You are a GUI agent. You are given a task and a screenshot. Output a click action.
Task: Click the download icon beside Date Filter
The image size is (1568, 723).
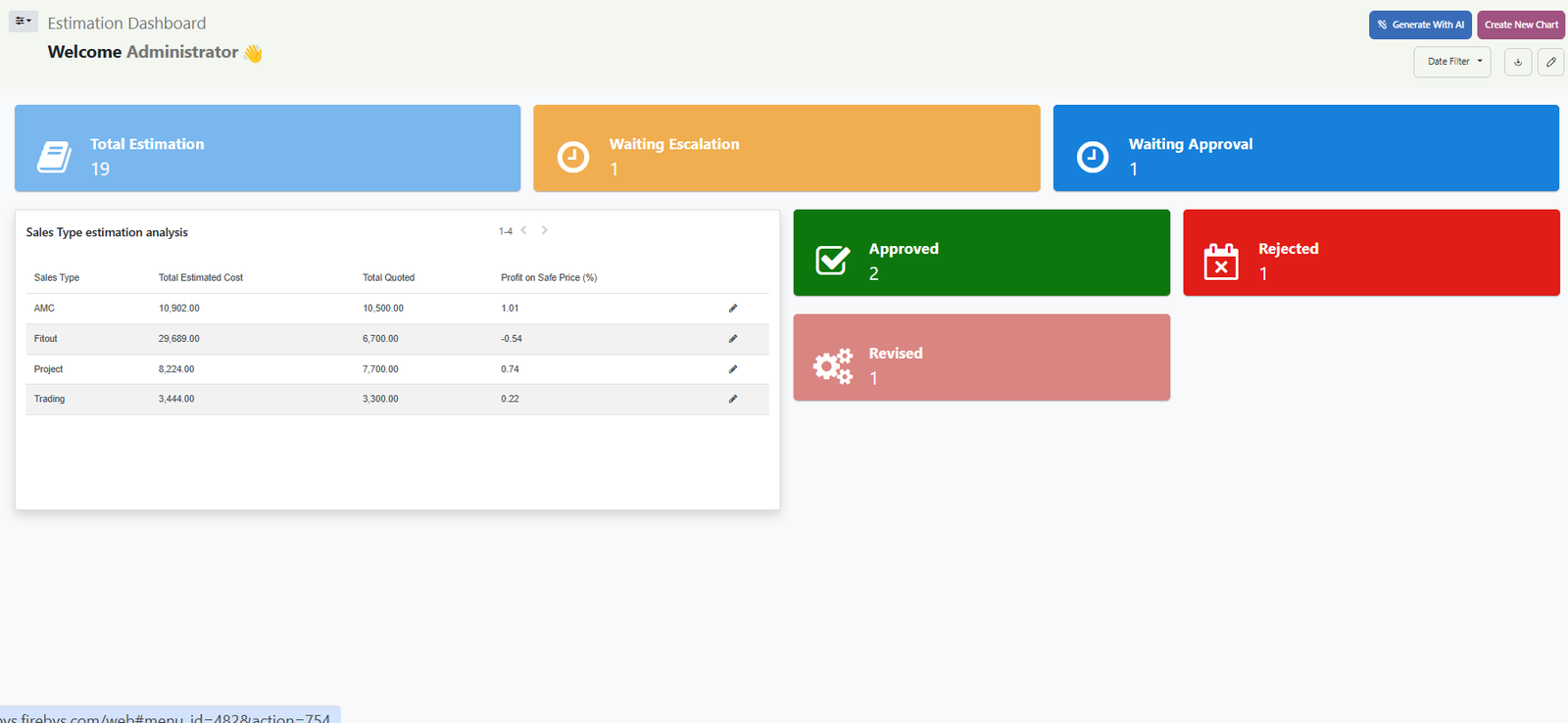[1518, 62]
